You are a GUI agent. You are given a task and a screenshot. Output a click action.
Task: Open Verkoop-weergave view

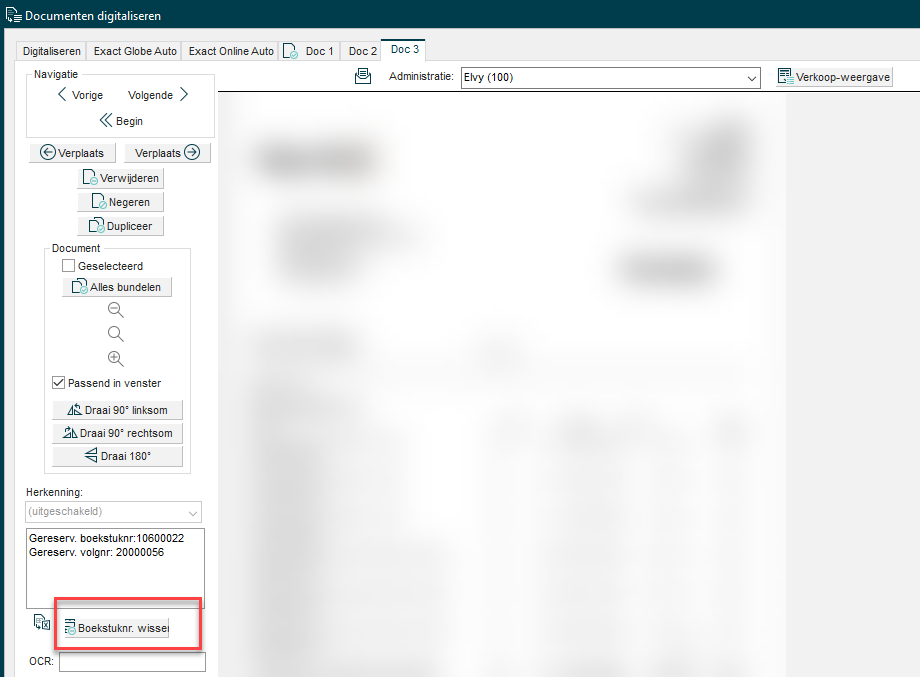833,77
